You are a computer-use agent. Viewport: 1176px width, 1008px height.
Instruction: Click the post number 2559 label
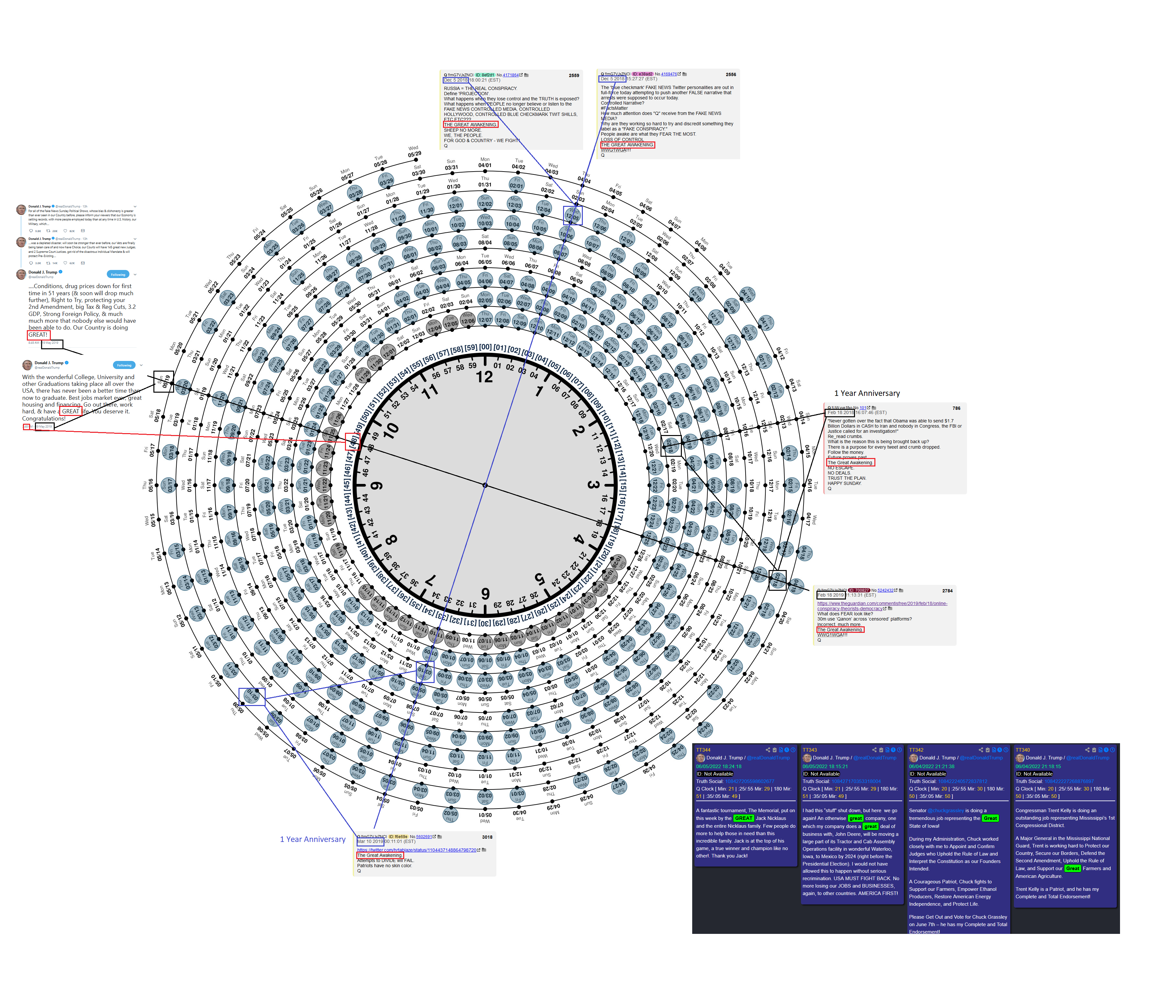(x=574, y=75)
